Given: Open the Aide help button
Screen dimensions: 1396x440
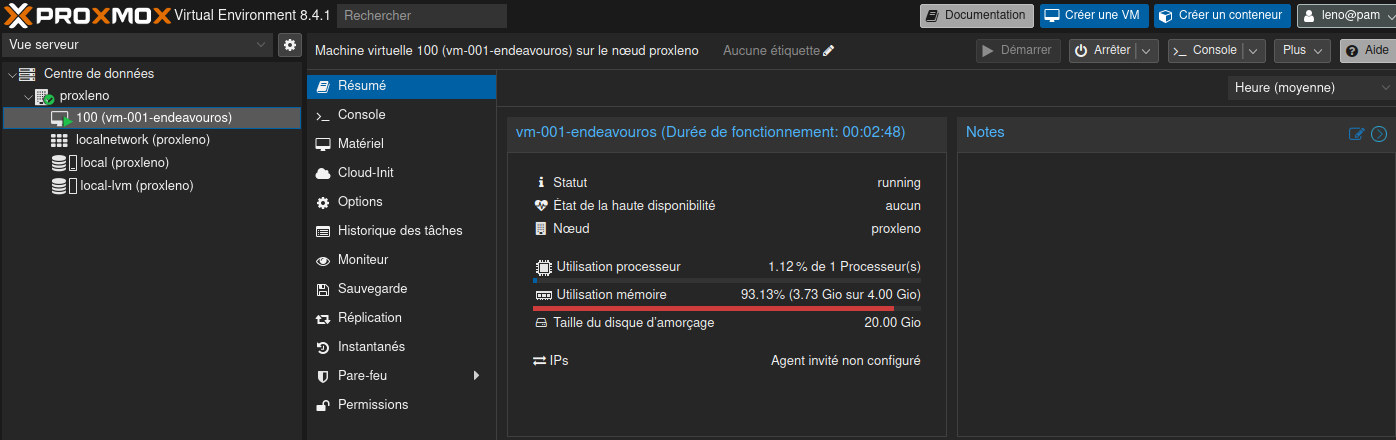Looking at the screenshot, I should click(x=1367, y=50).
